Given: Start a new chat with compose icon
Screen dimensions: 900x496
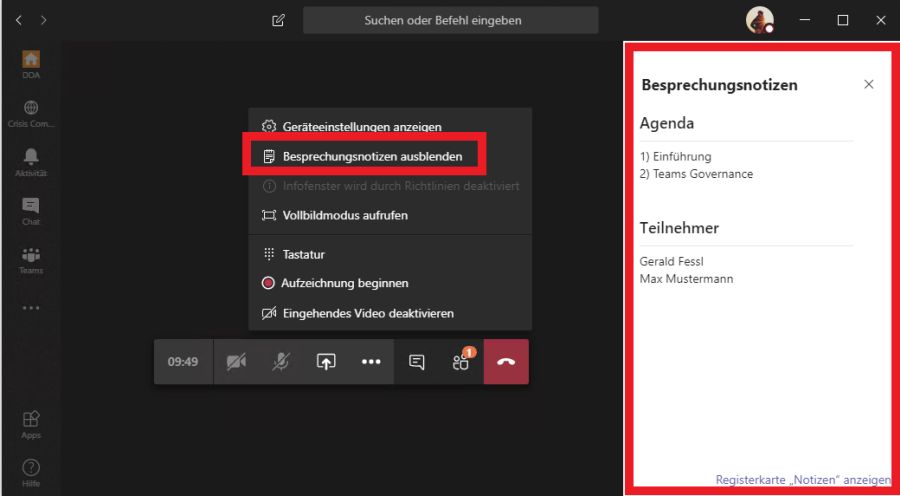Looking at the screenshot, I should coord(278,21).
